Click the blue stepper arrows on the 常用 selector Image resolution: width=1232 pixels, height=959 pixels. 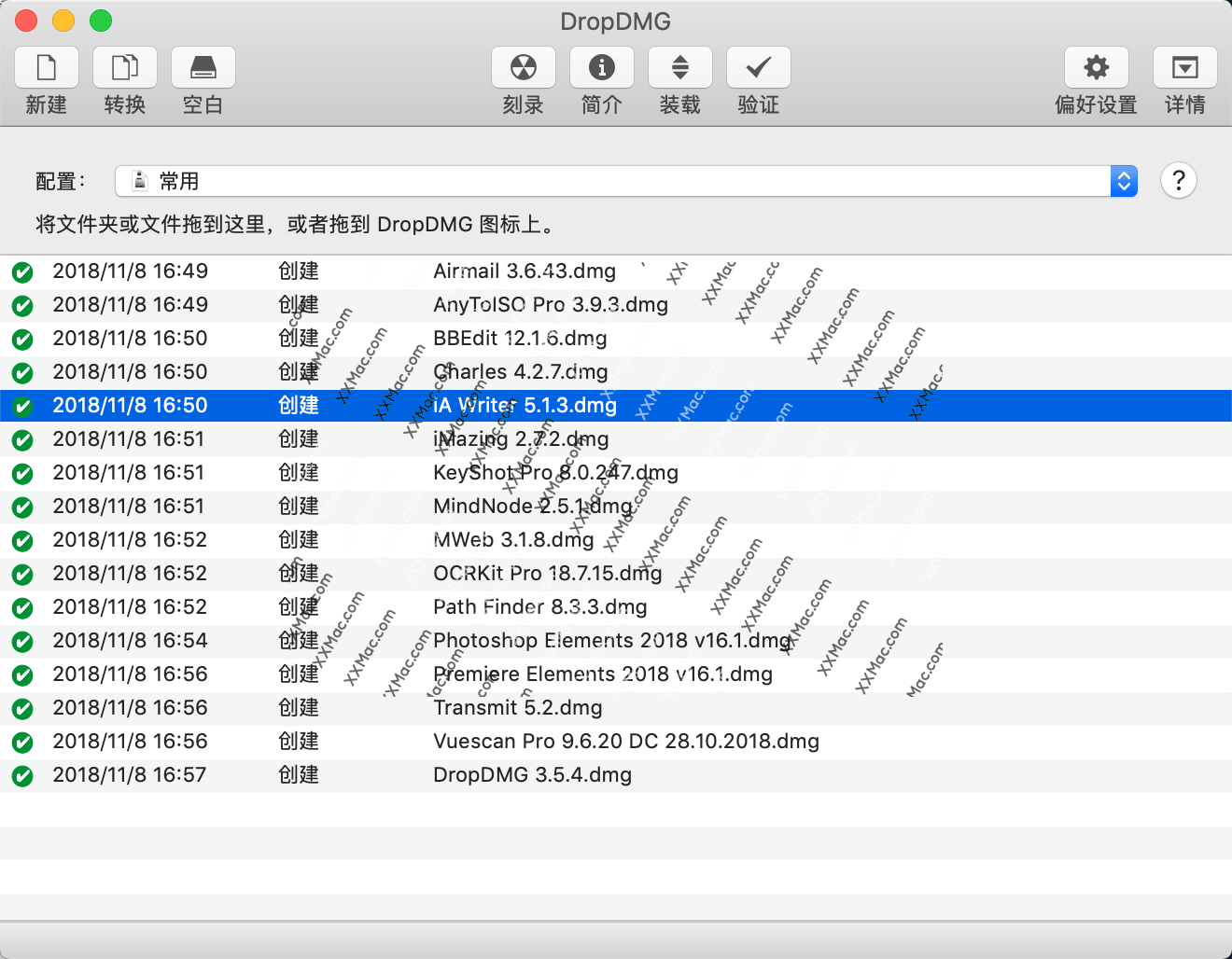(1124, 180)
